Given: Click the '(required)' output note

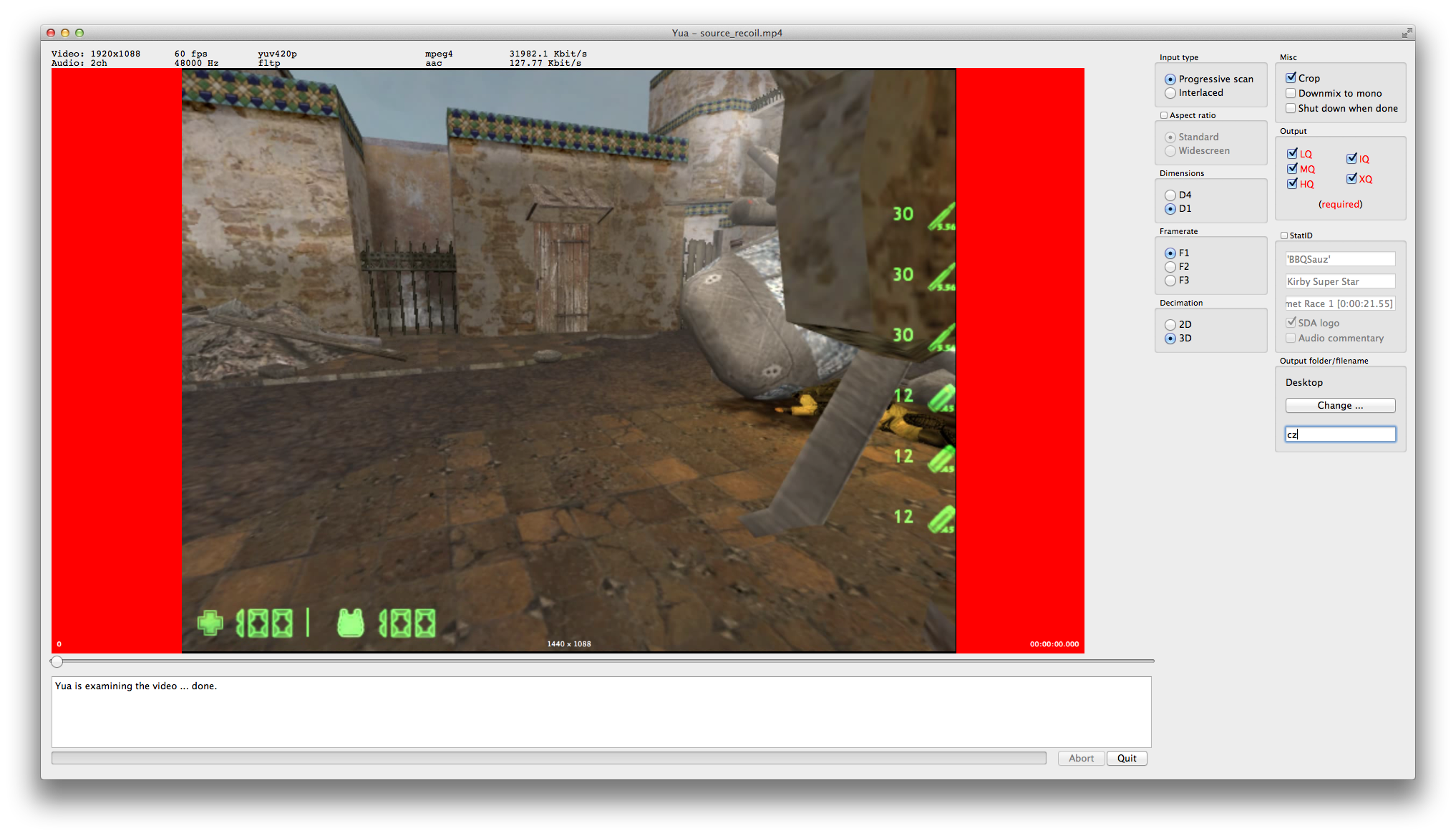Looking at the screenshot, I should [1340, 205].
